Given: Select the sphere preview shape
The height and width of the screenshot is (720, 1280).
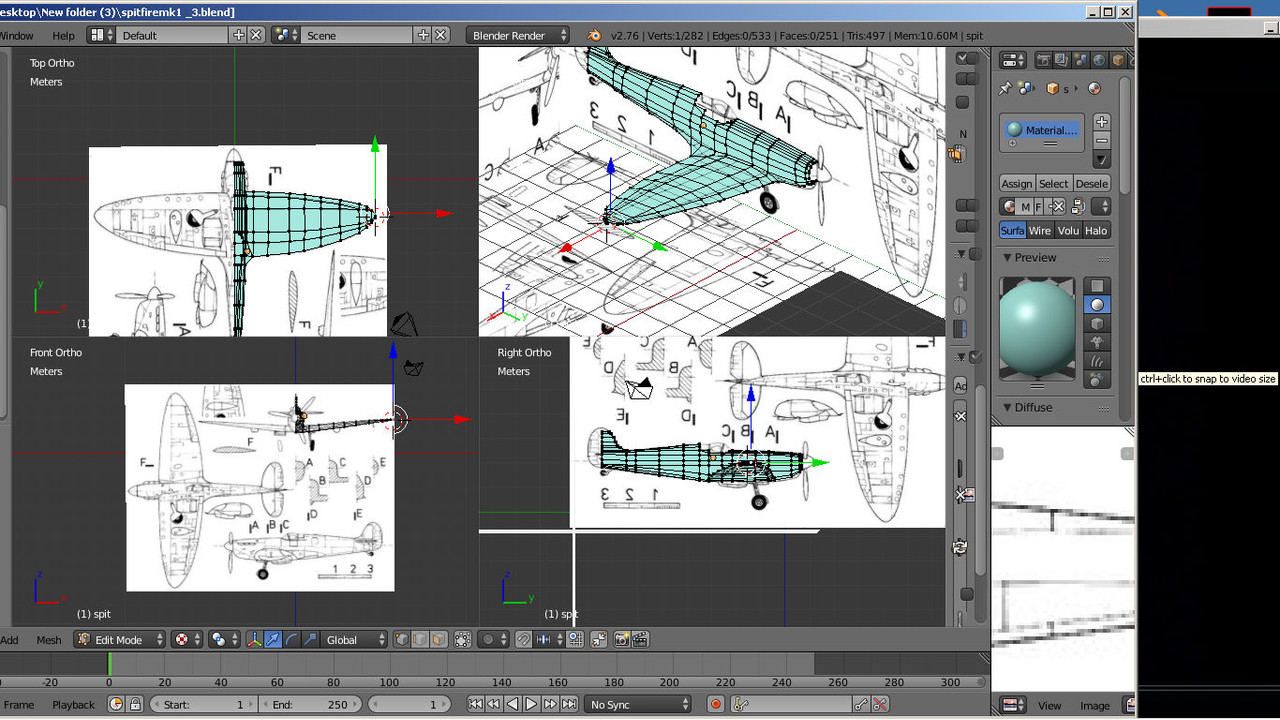Looking at the screenshot, I should coord(1097,304).
